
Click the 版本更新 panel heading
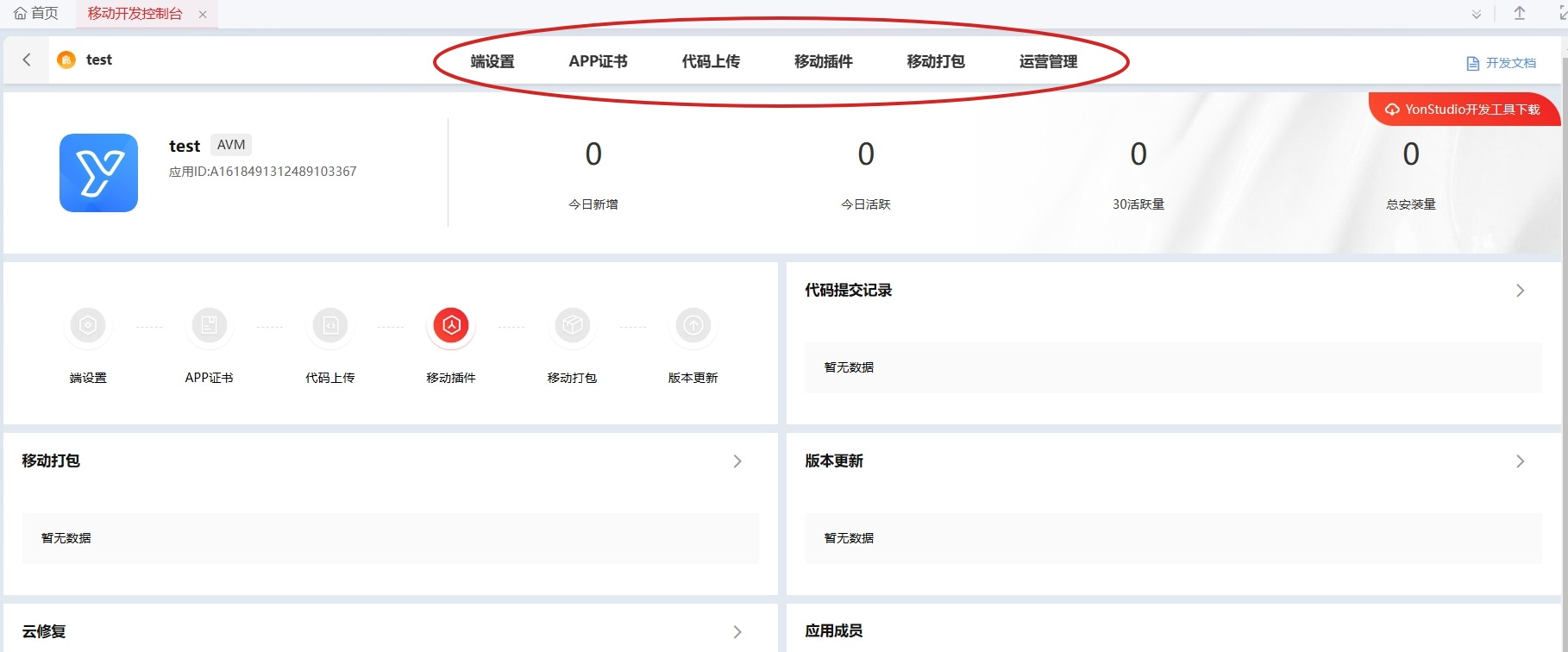tap(834, 461)
